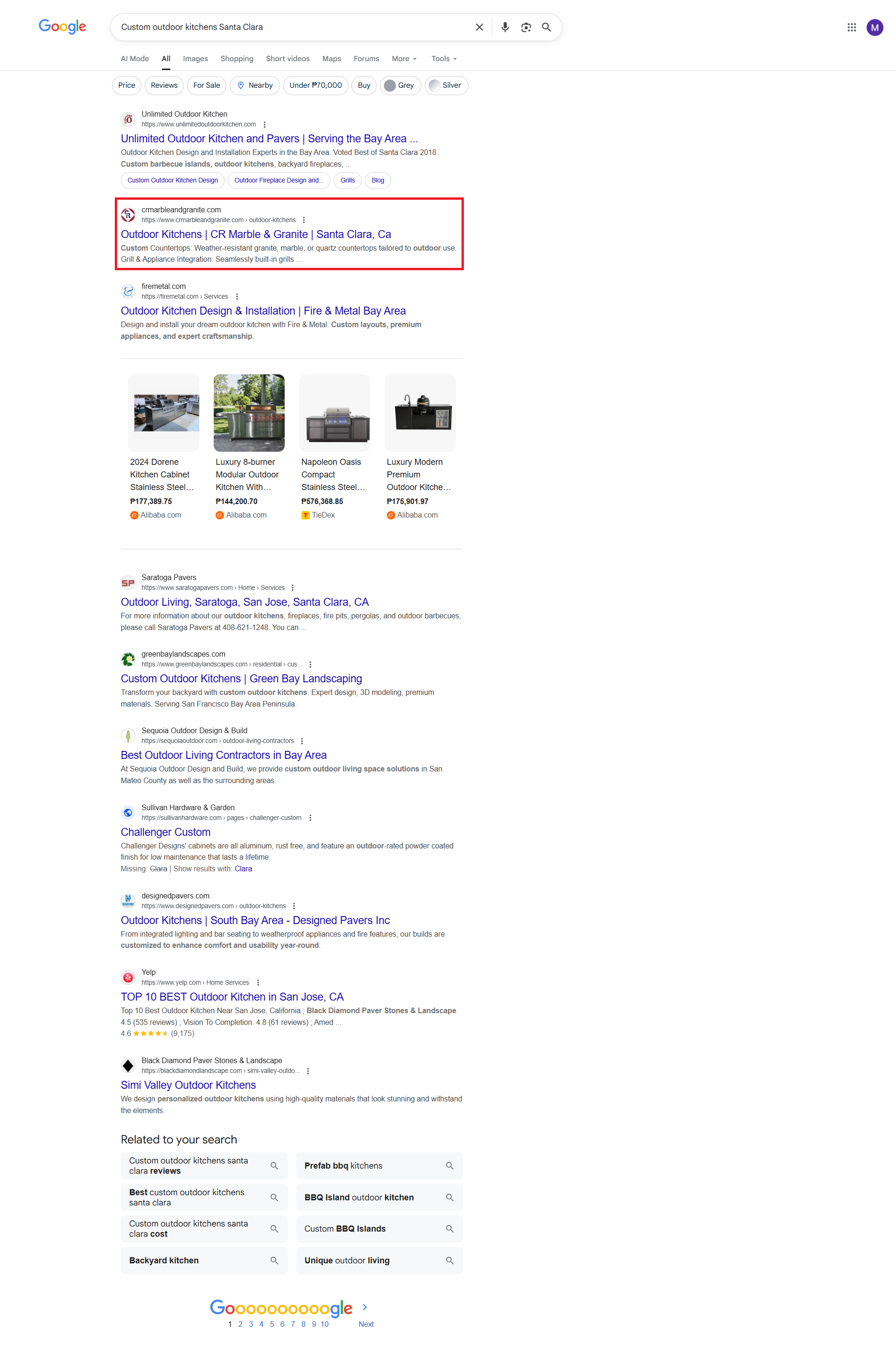Open three-dot menu for Yelp result
The width and height of the screenshot is (896, 1345).
pyautogui.click(x=258, y=982)
